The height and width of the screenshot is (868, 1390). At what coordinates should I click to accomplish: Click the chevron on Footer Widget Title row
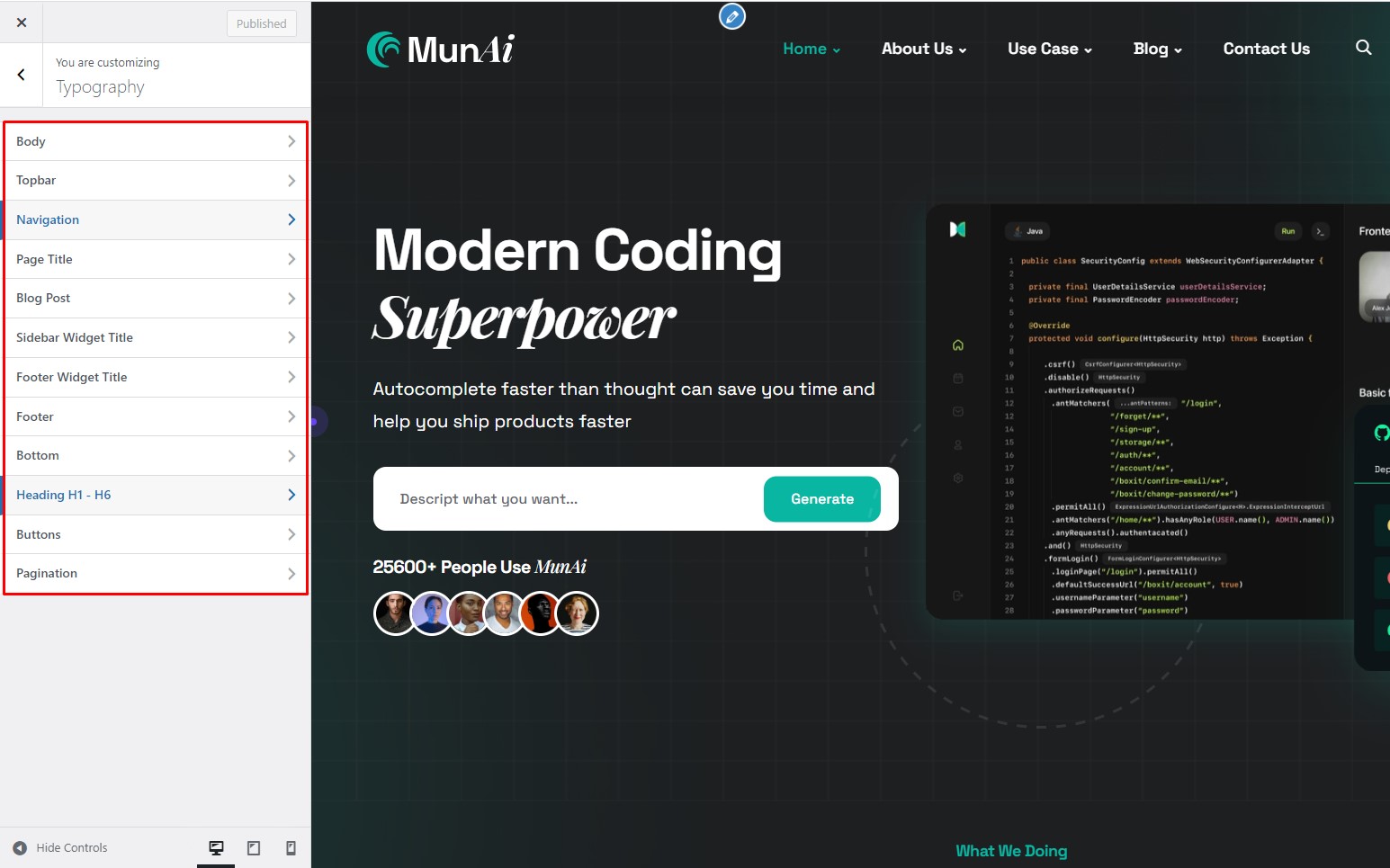[291, 377]
